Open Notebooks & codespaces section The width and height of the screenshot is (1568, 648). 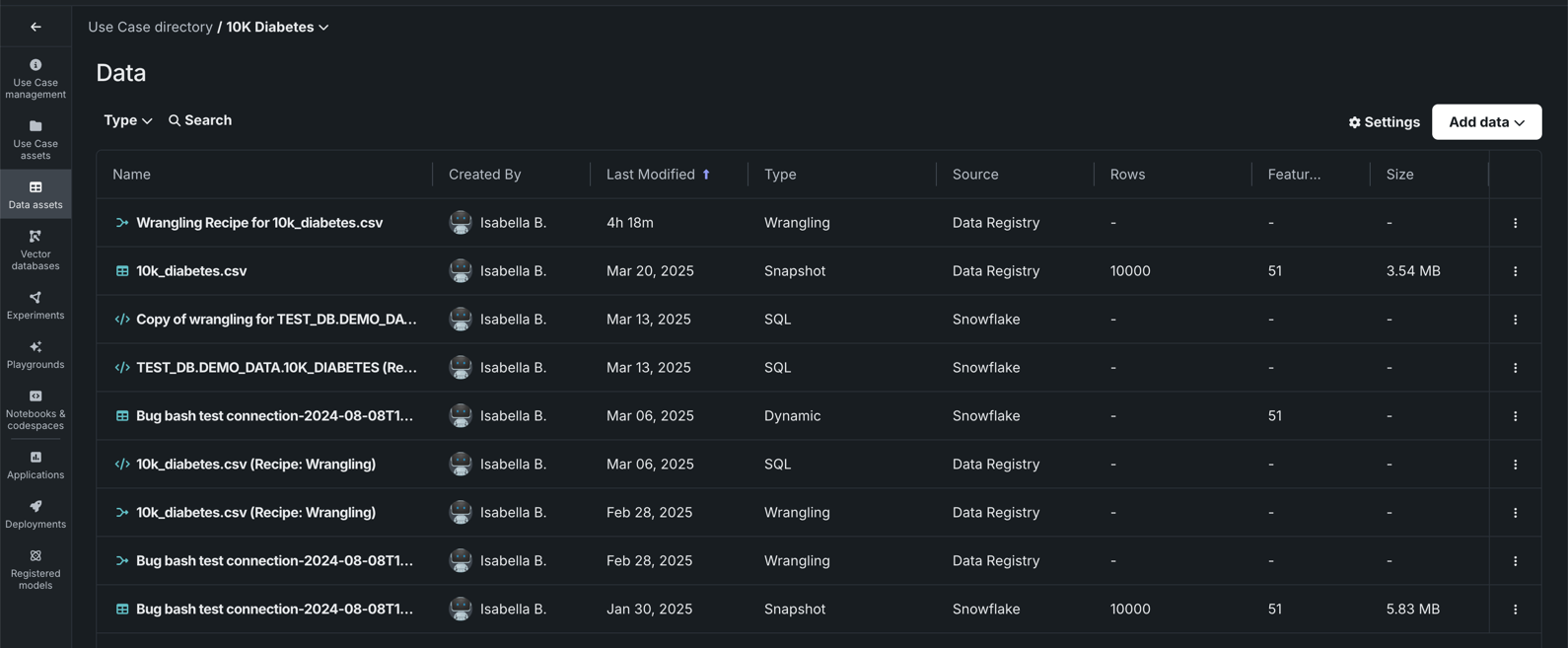(x=36, y=409)
